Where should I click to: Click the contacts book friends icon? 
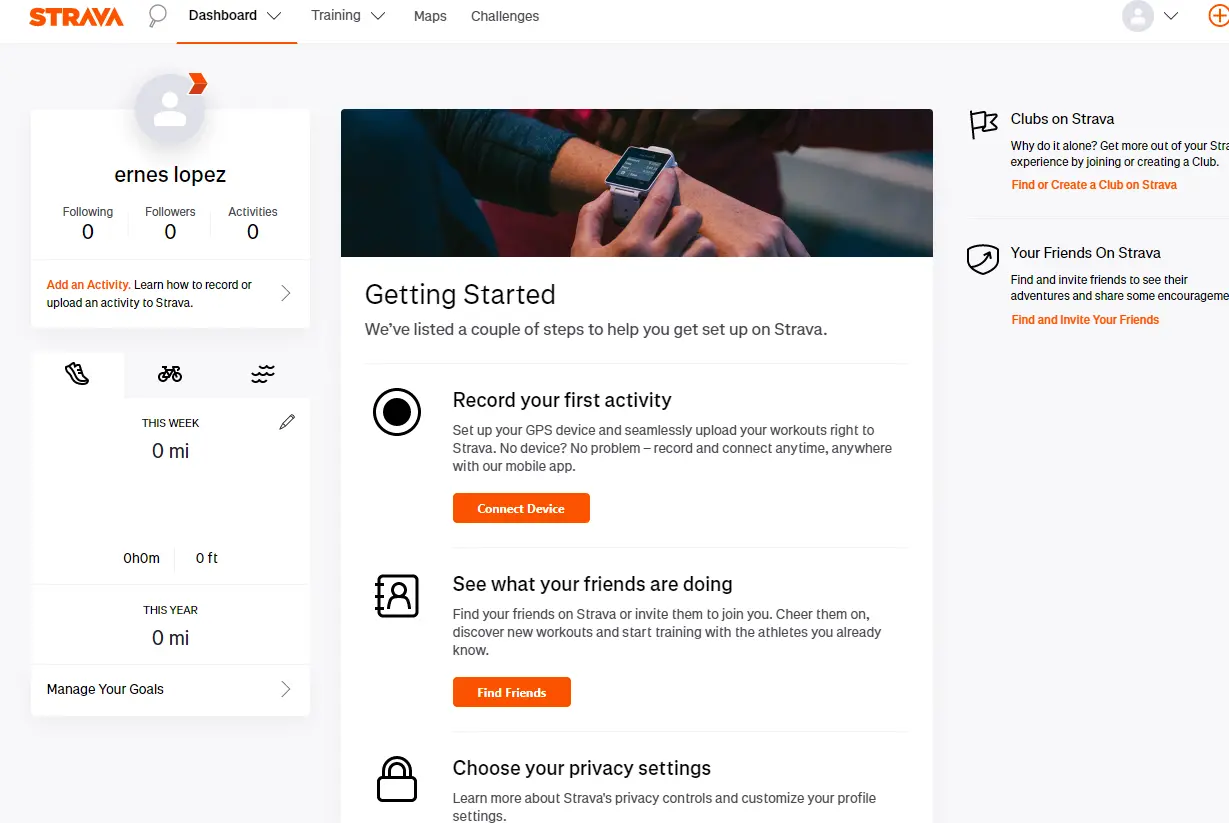click(x=397, y=596)
